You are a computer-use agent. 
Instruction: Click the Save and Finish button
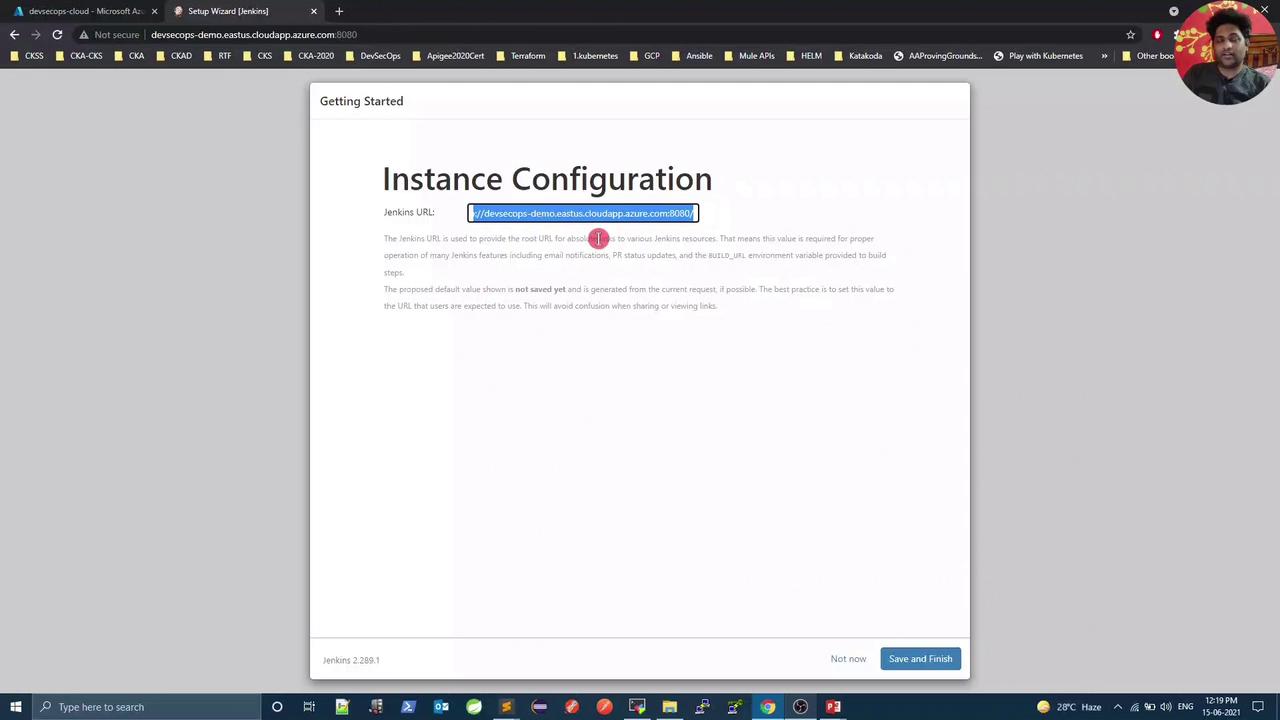click(x=920, y=659)
